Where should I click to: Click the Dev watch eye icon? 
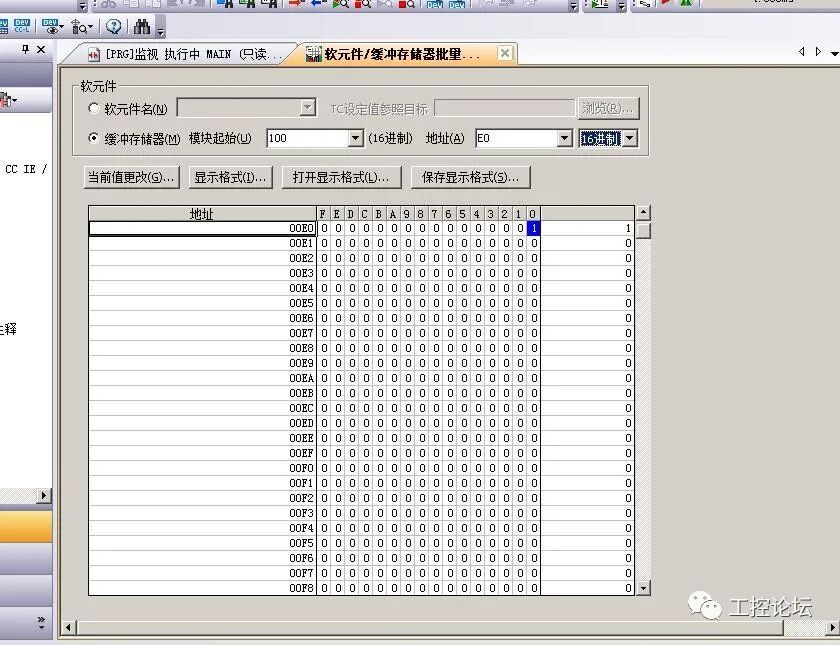(x=50, y=26)
